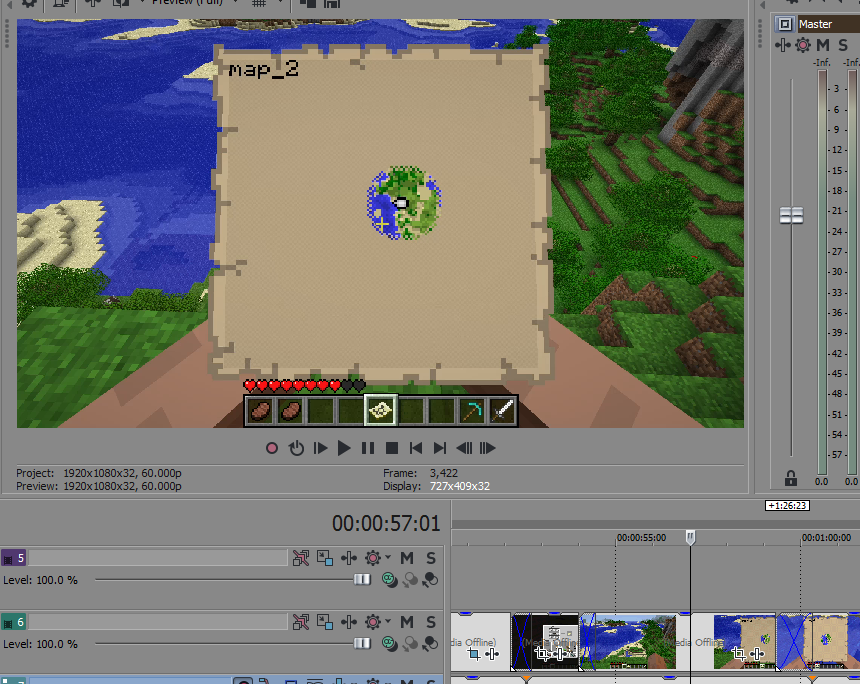Open Track Motion for track 6
The width and height of the screenshot is (860, 684).
(325, 622)
